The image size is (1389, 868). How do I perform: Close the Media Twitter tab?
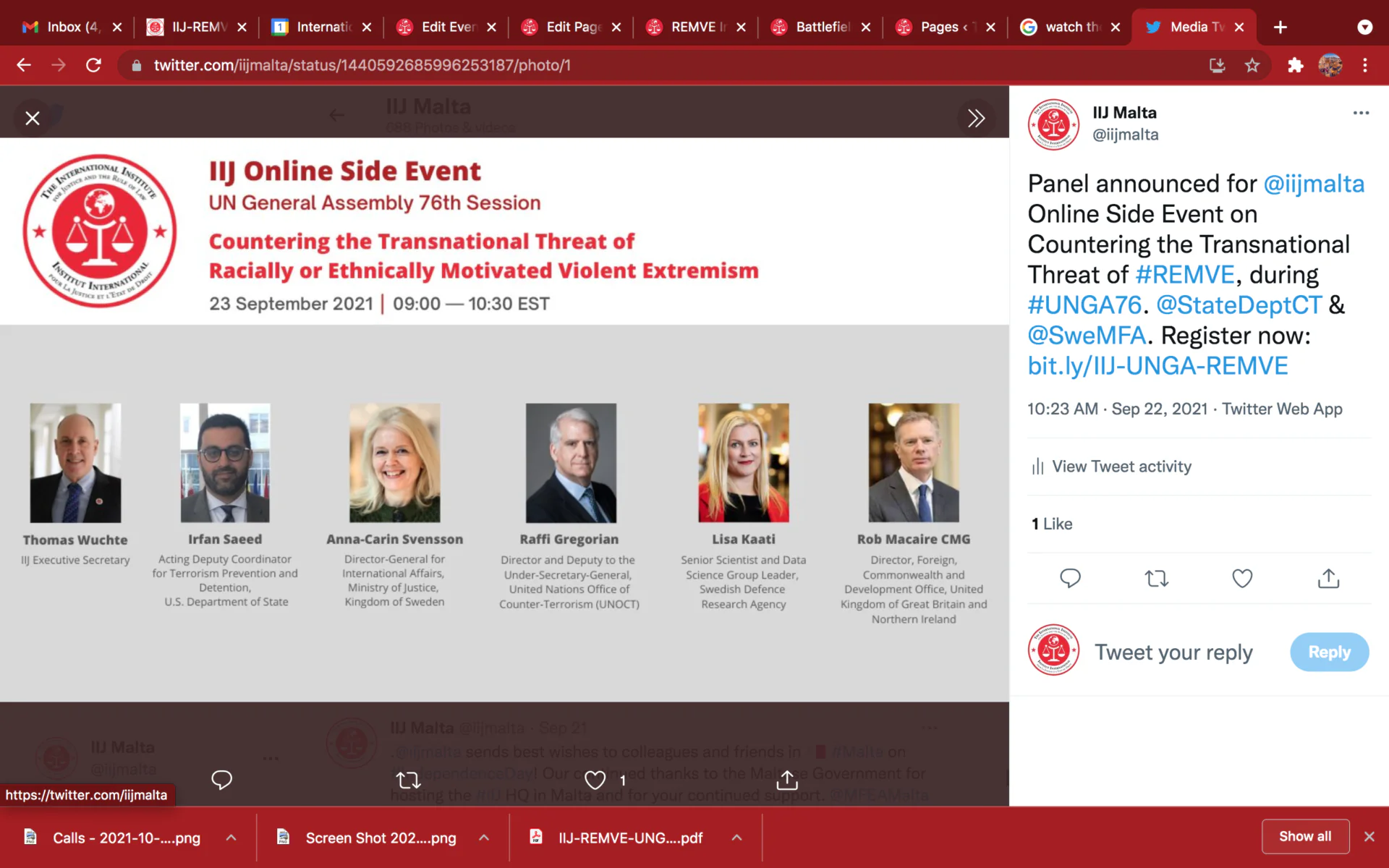1239,27
